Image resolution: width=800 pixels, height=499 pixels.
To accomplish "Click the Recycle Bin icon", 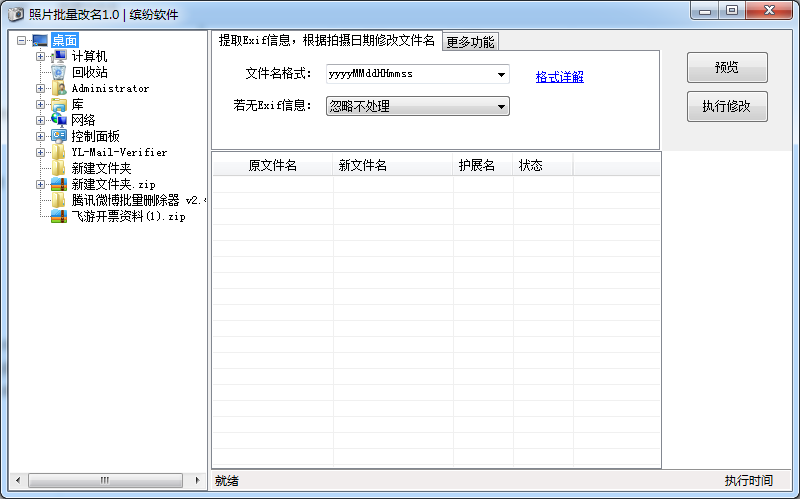I will pos(59,72).
